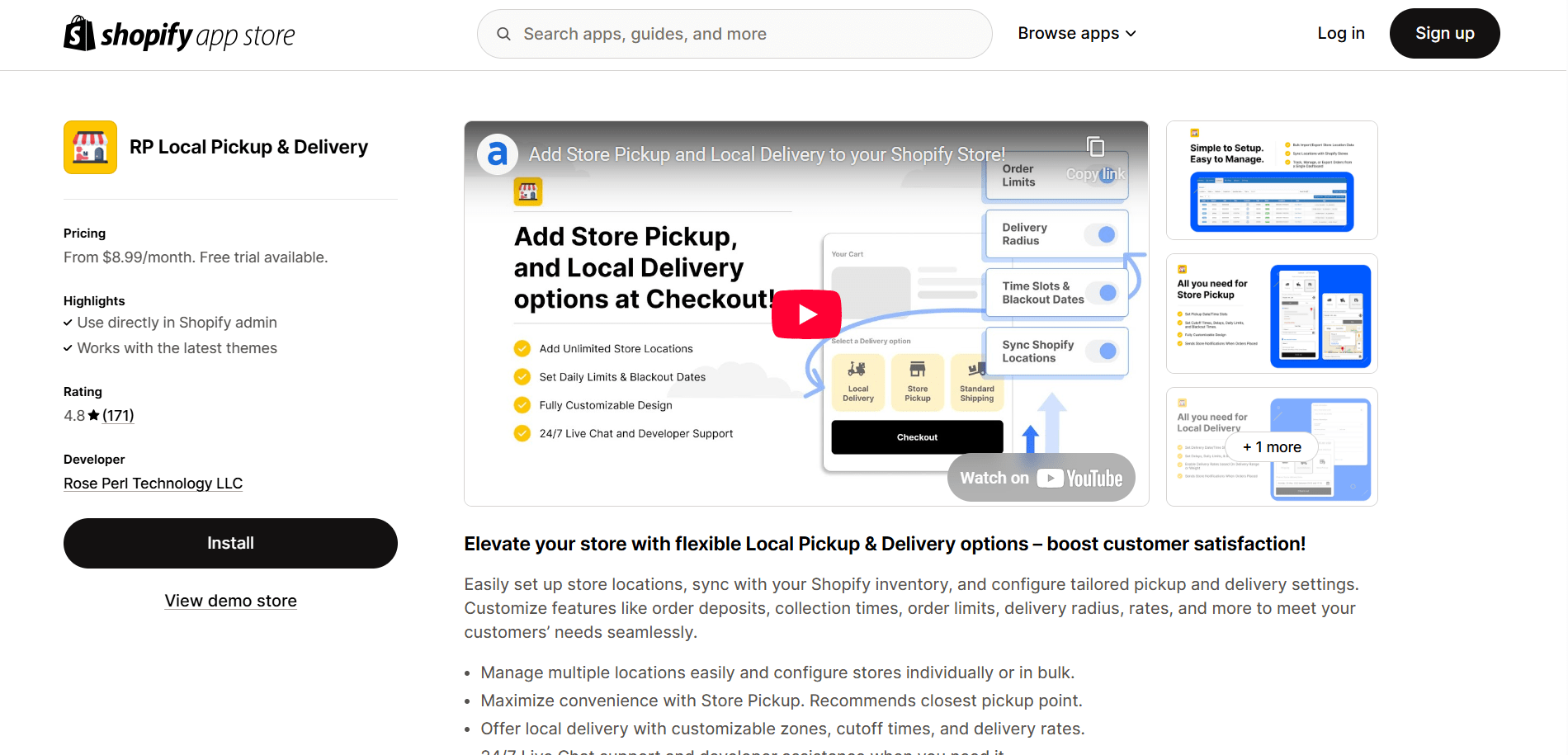
Task: Click the video channel avatar icon
Action: click(498, 154)
